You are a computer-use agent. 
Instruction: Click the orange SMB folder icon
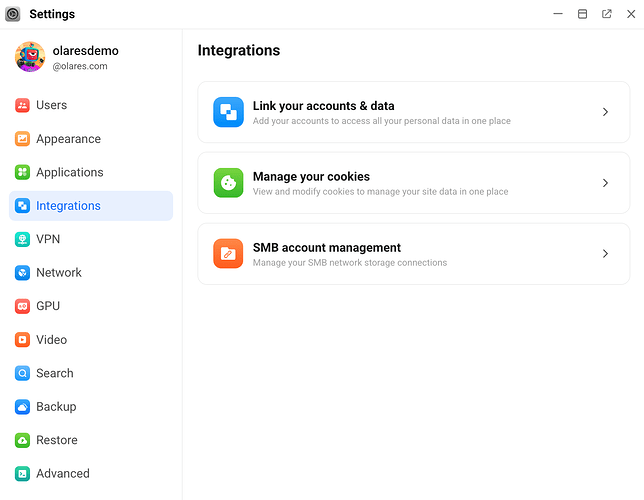(x=228, y=254)
